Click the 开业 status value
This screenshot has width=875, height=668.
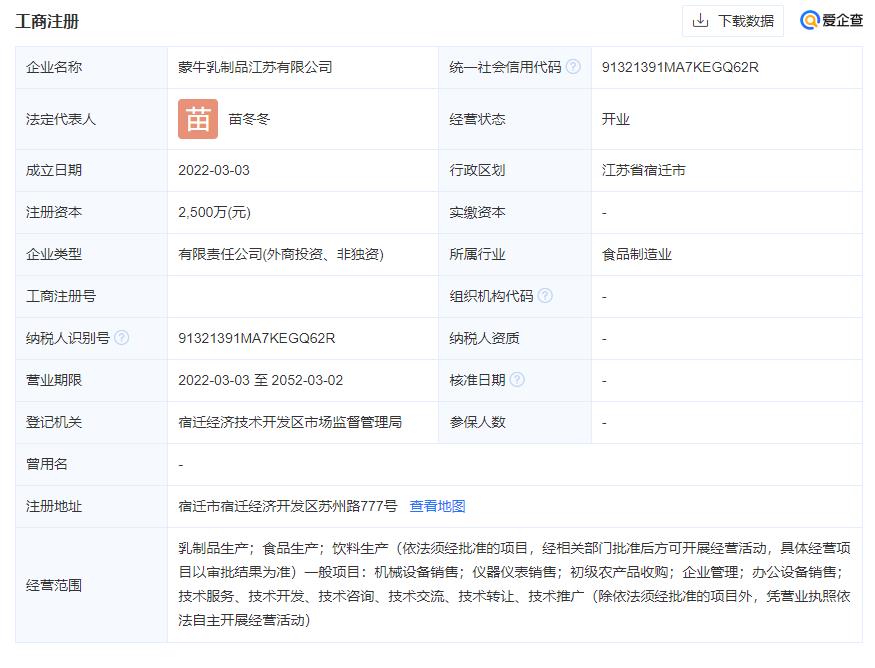tap(616, 119)
